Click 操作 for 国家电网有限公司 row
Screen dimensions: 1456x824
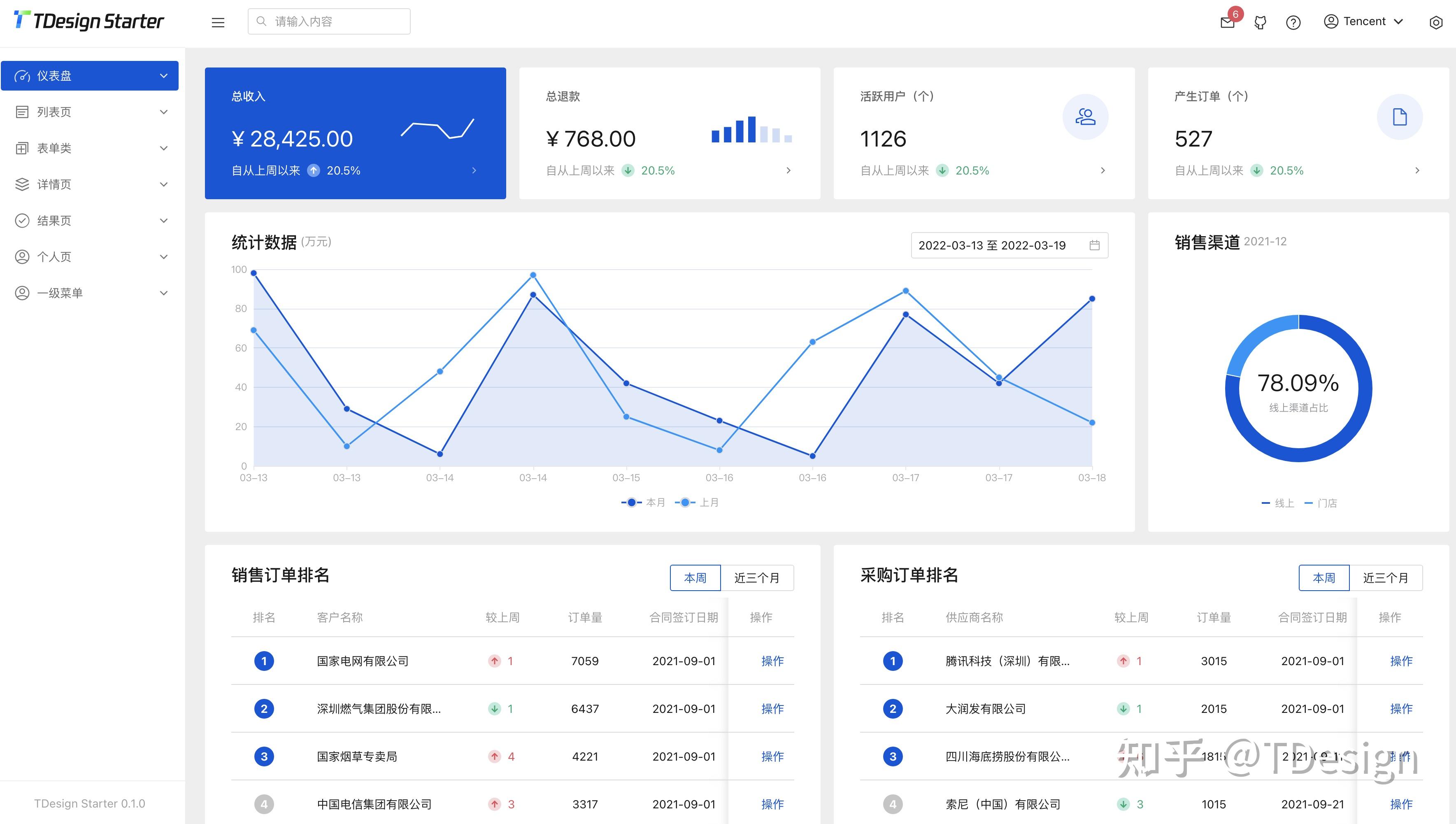tap(772, 661)
